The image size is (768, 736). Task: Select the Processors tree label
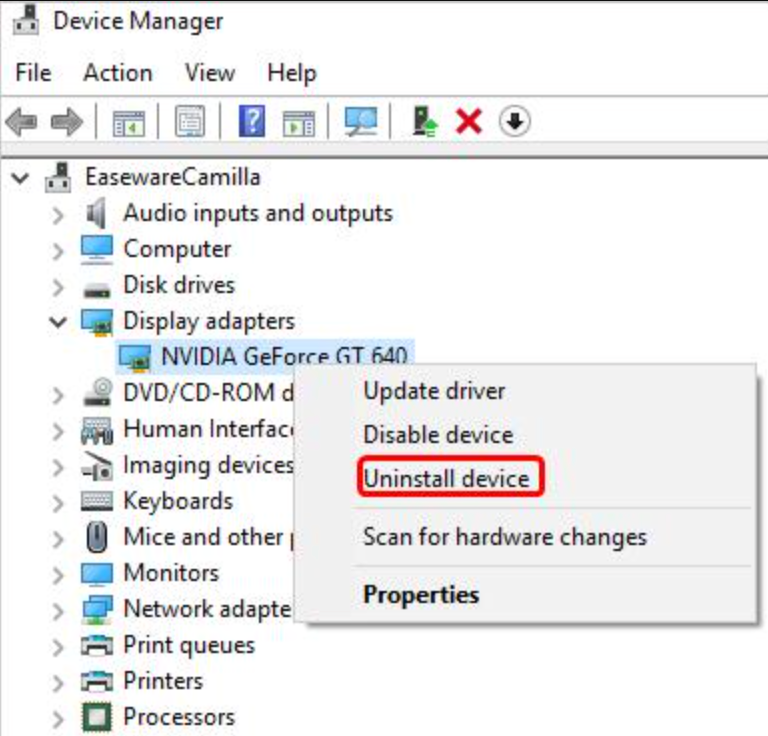(179, 717)
